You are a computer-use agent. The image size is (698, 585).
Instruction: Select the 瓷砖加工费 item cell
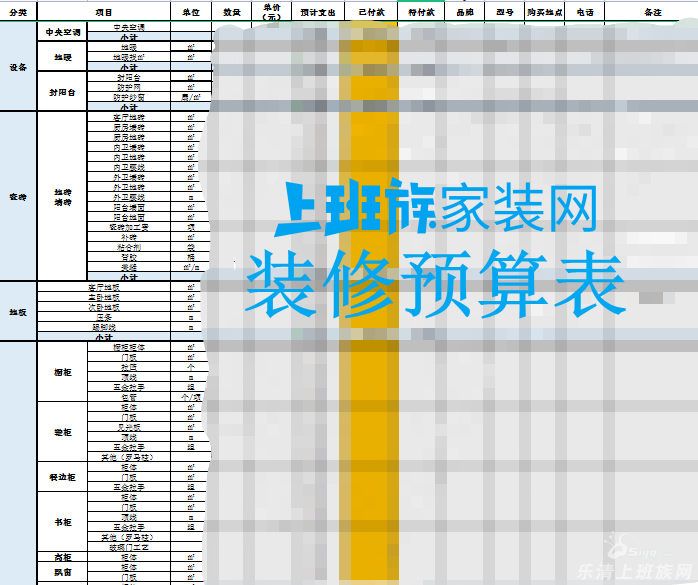tap(129, 227)
